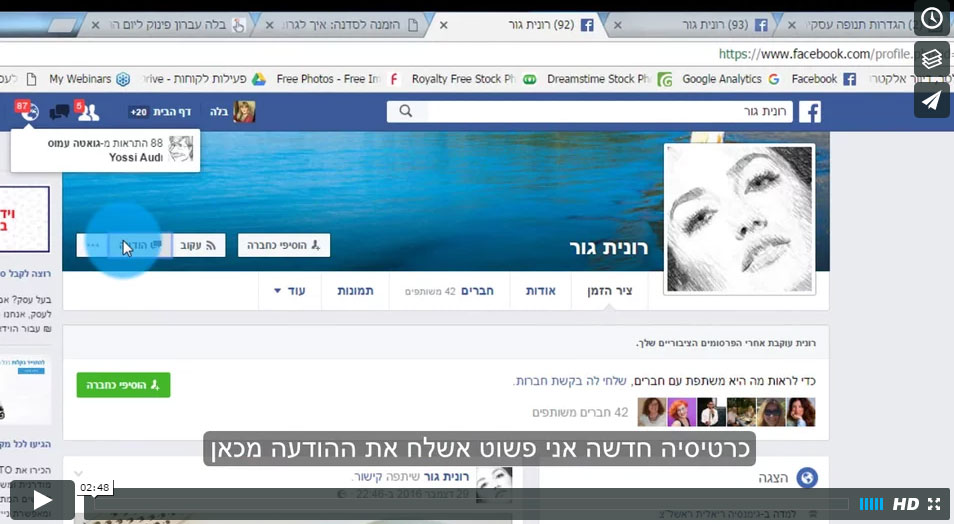This screenshot has height=524, width=954.
Task: Click the Add to Collections stack icon
Action: (x=931, y=59)
